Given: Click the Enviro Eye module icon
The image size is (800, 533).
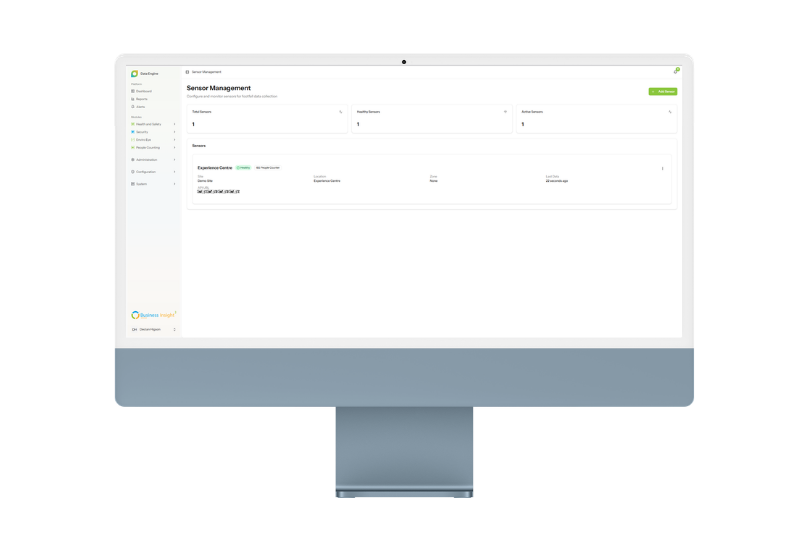Looking at the screenshot, I should click(x=133, y=140).
